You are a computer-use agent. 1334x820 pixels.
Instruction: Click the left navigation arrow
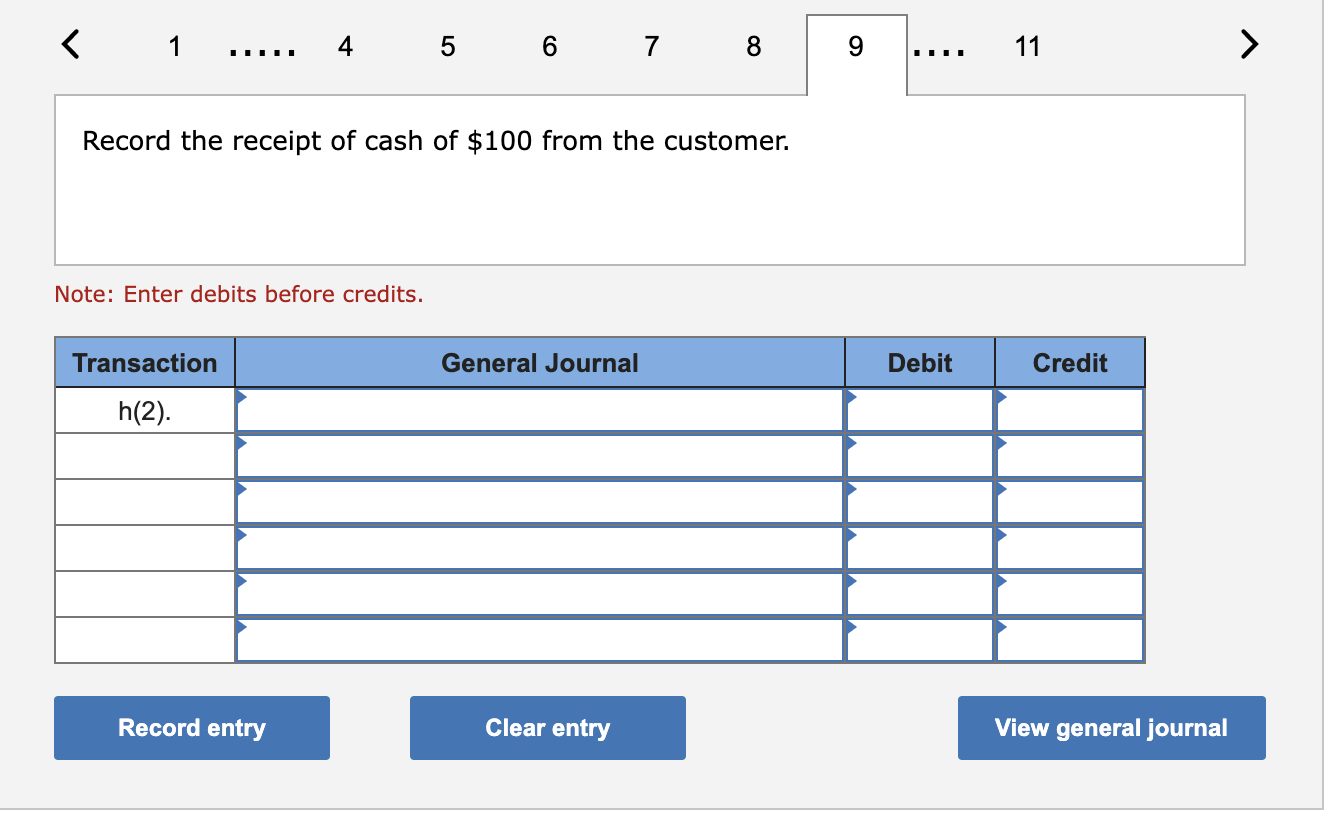(x=70, y=45)
